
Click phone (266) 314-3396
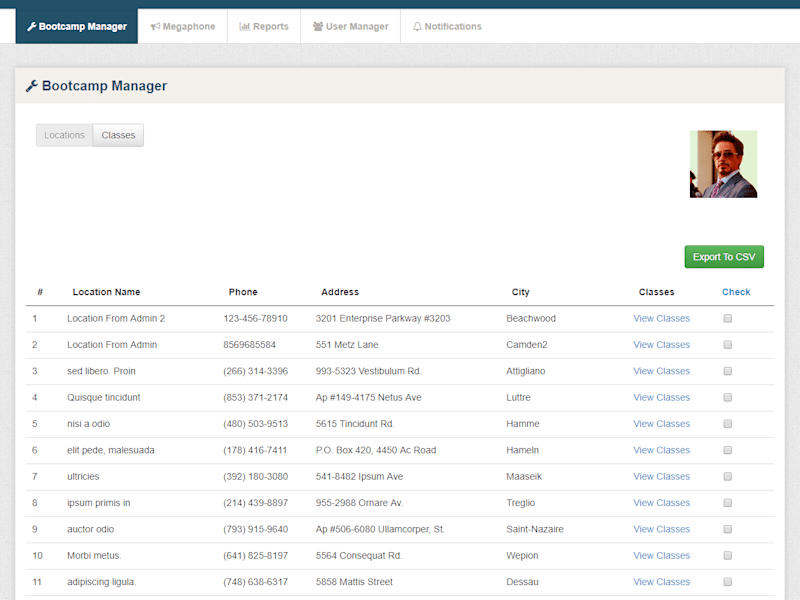tap(255, 371)
